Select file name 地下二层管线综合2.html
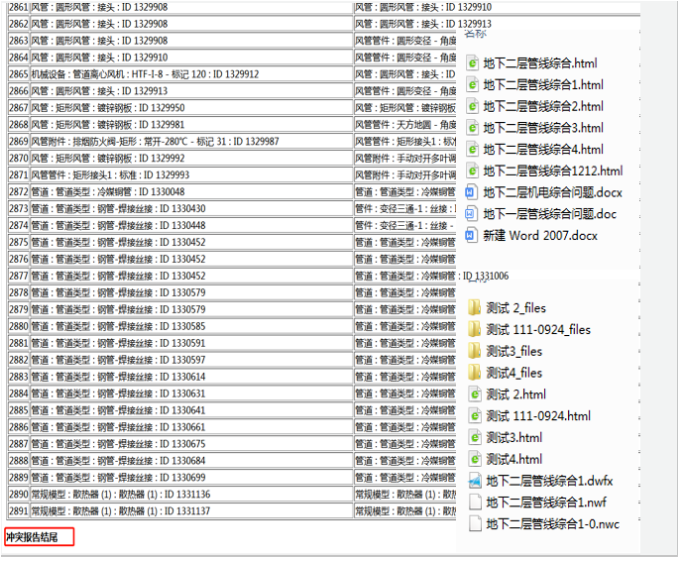Viewport: 686px width, 564px height. pyautogui.click(x=543, y=106)
